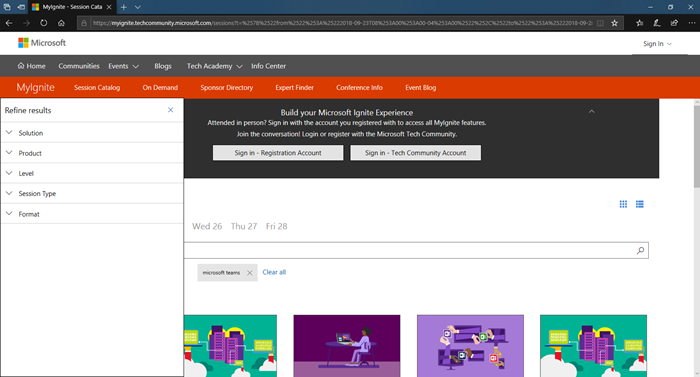Close the MyIgnite Session Catalog tab
The height and width of the screenshot is (377, 700).
[109, 7]
